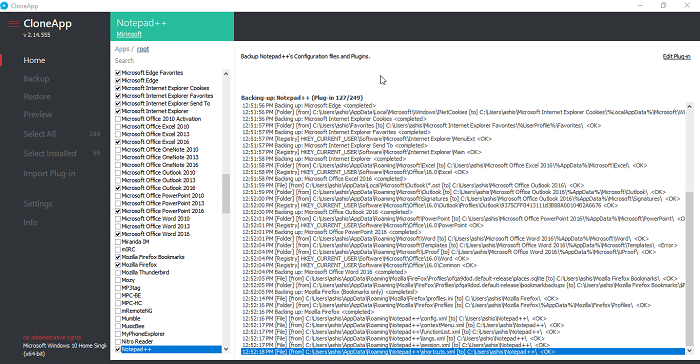Select the mRemoteNG list entry
Image resolution: width=700 pixels, height=364 pixels.
(x=137, y=310)
